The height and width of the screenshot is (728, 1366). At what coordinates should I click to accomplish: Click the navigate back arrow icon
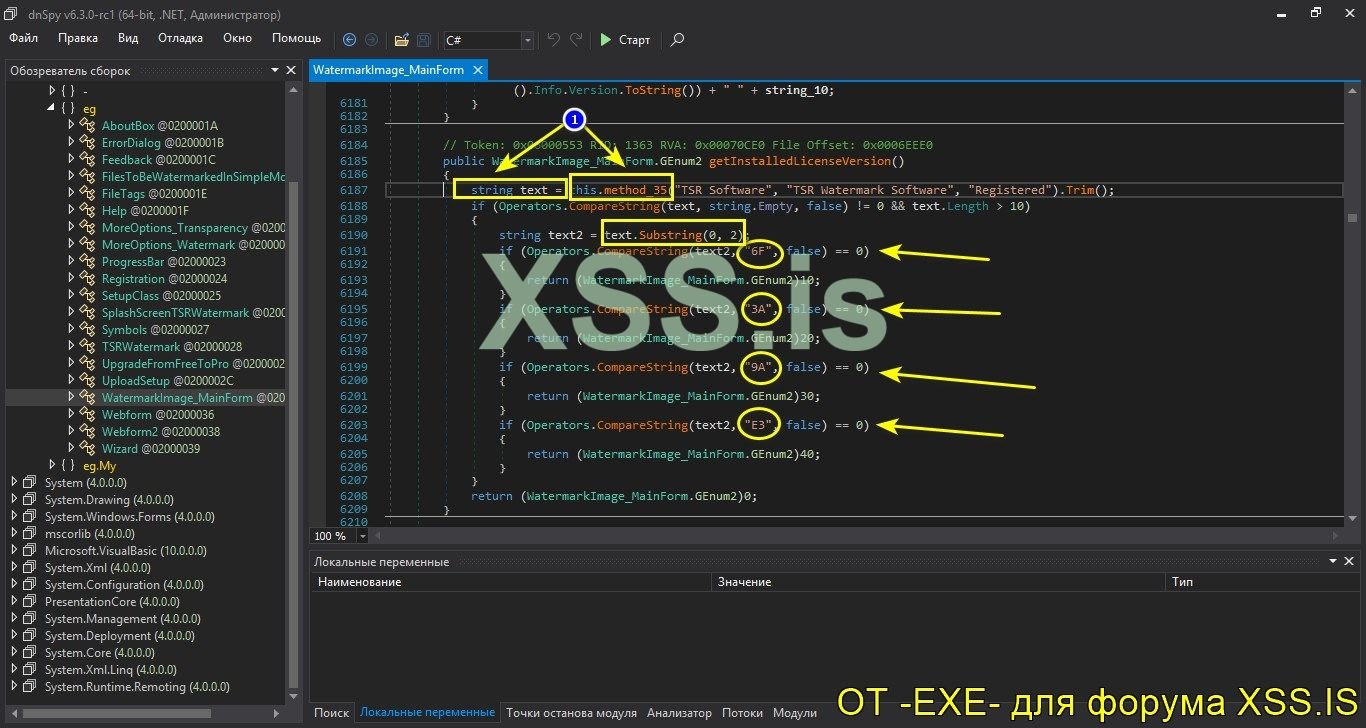(349, 40)
